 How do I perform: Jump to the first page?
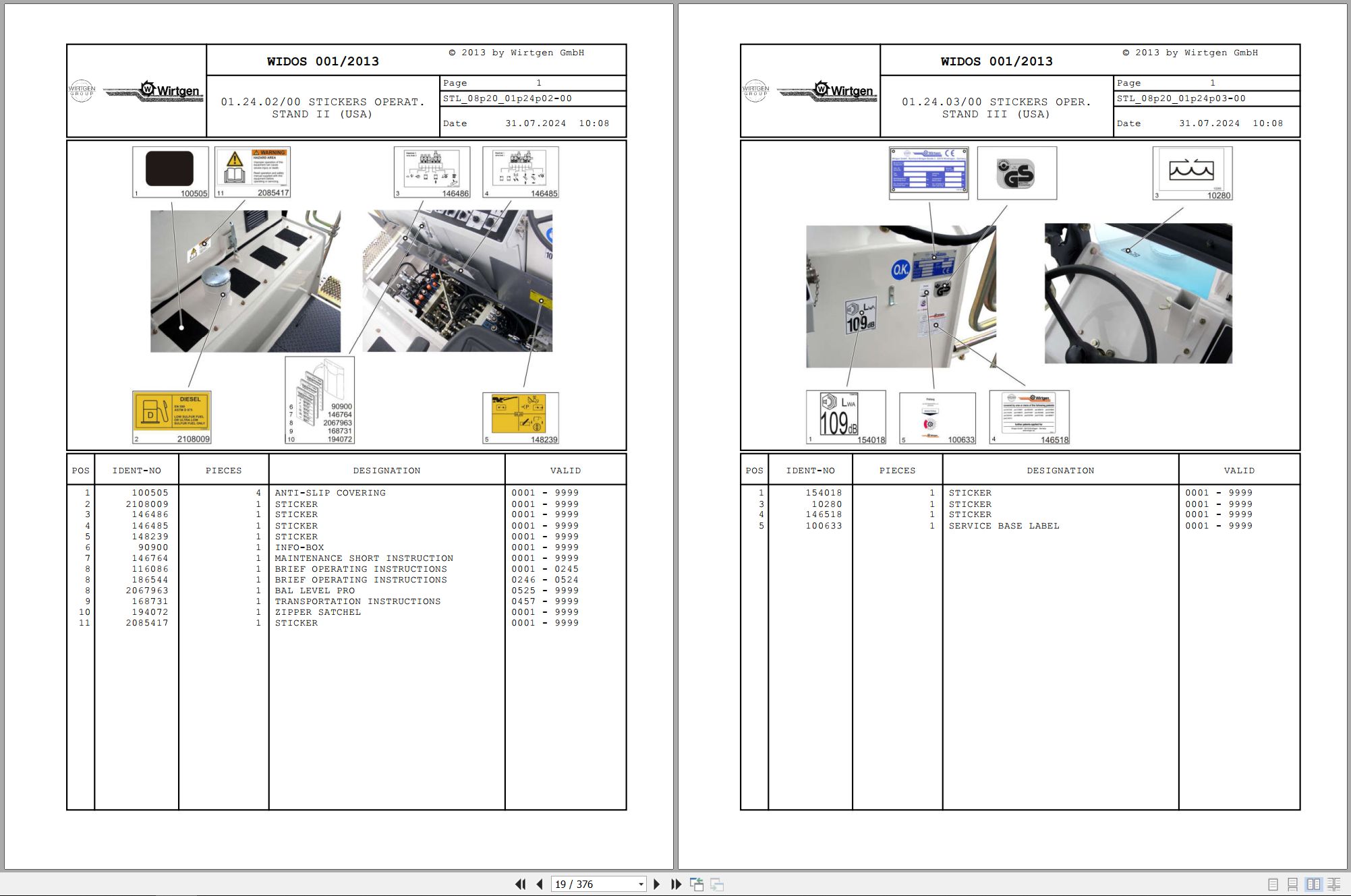click(520, 885)
